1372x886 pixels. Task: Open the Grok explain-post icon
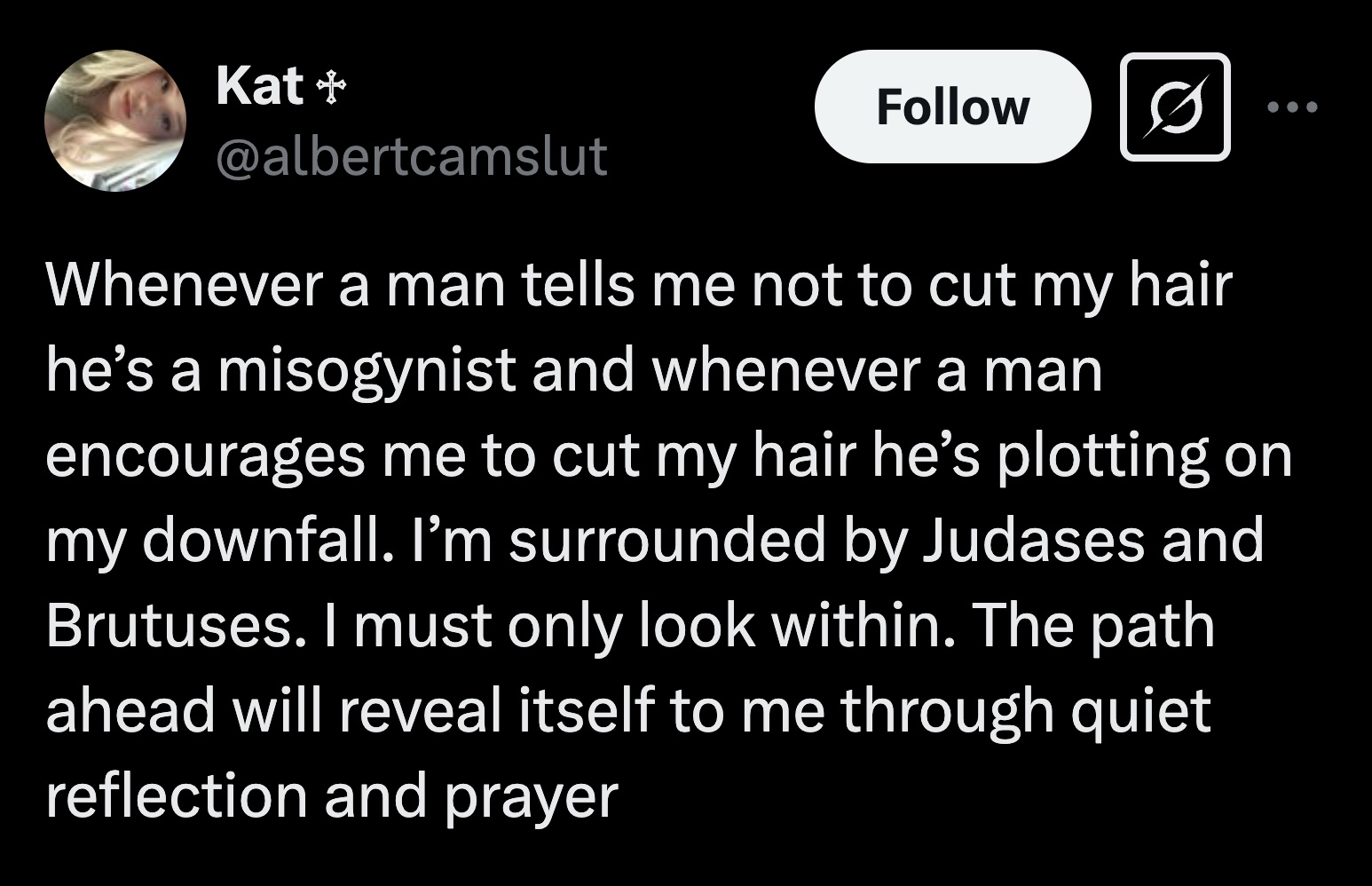tap(1175, 107)
